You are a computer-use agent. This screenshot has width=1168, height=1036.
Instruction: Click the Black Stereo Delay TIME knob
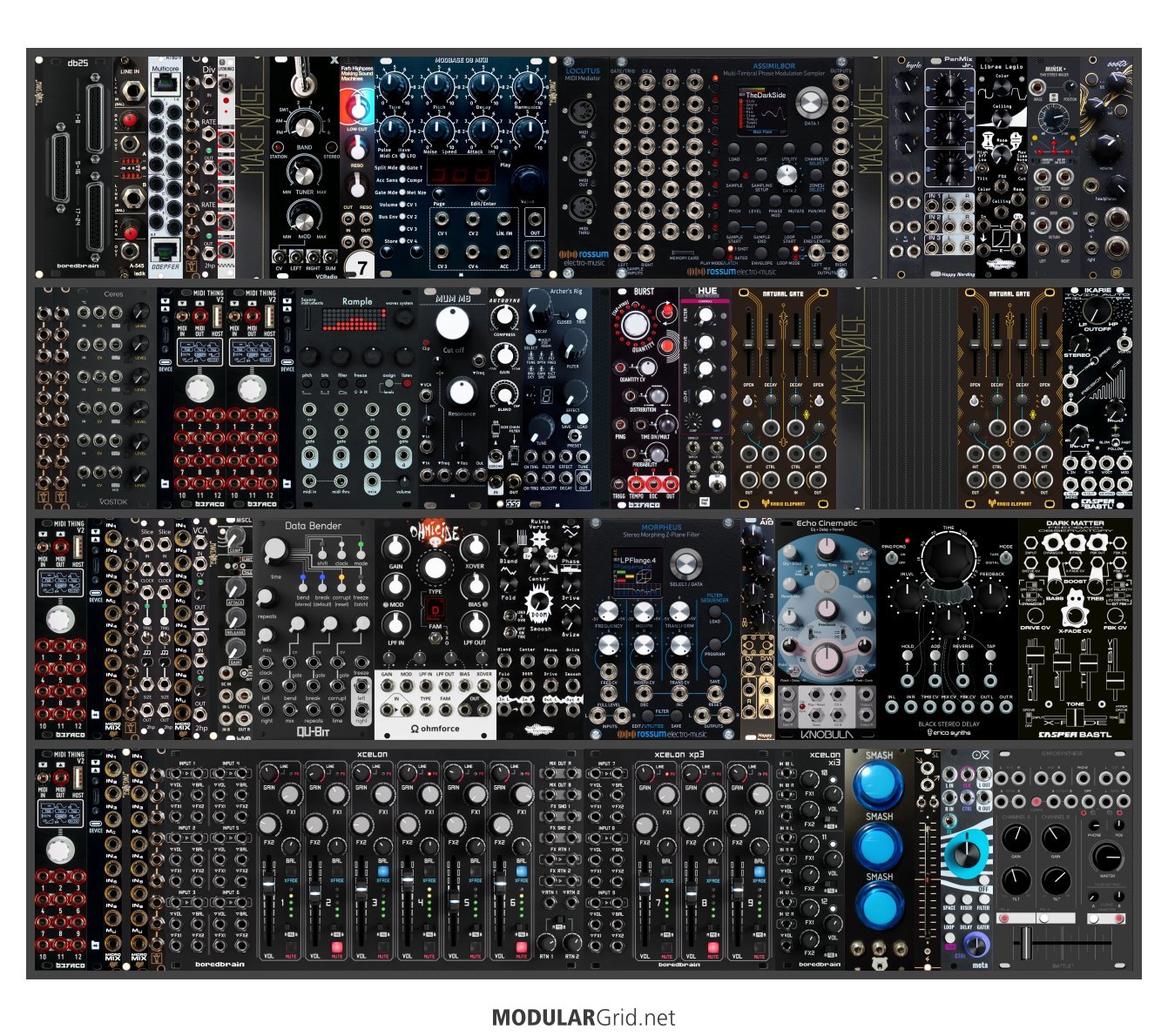click(948, 556)
